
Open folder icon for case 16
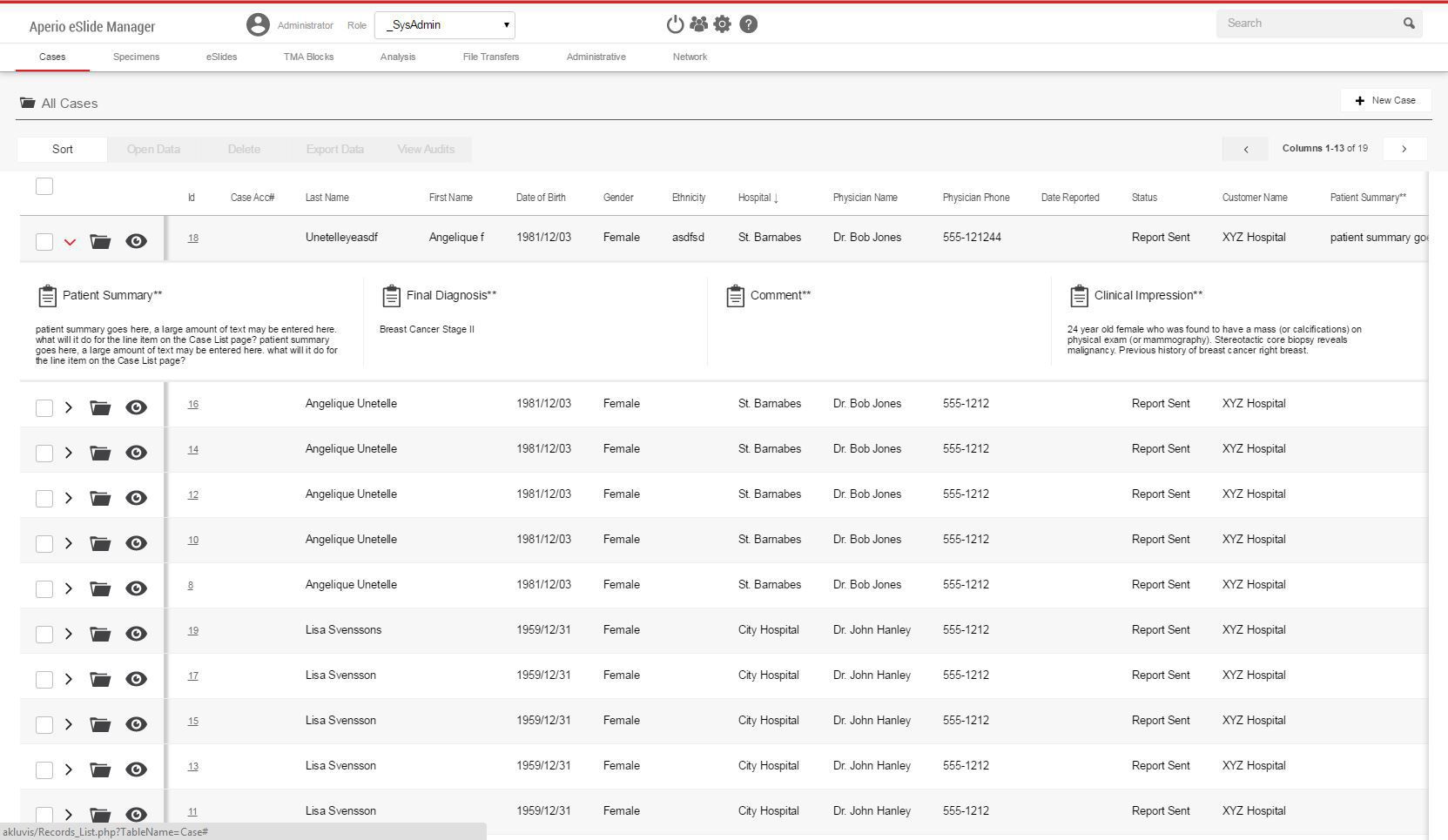(x=100, y=407)
